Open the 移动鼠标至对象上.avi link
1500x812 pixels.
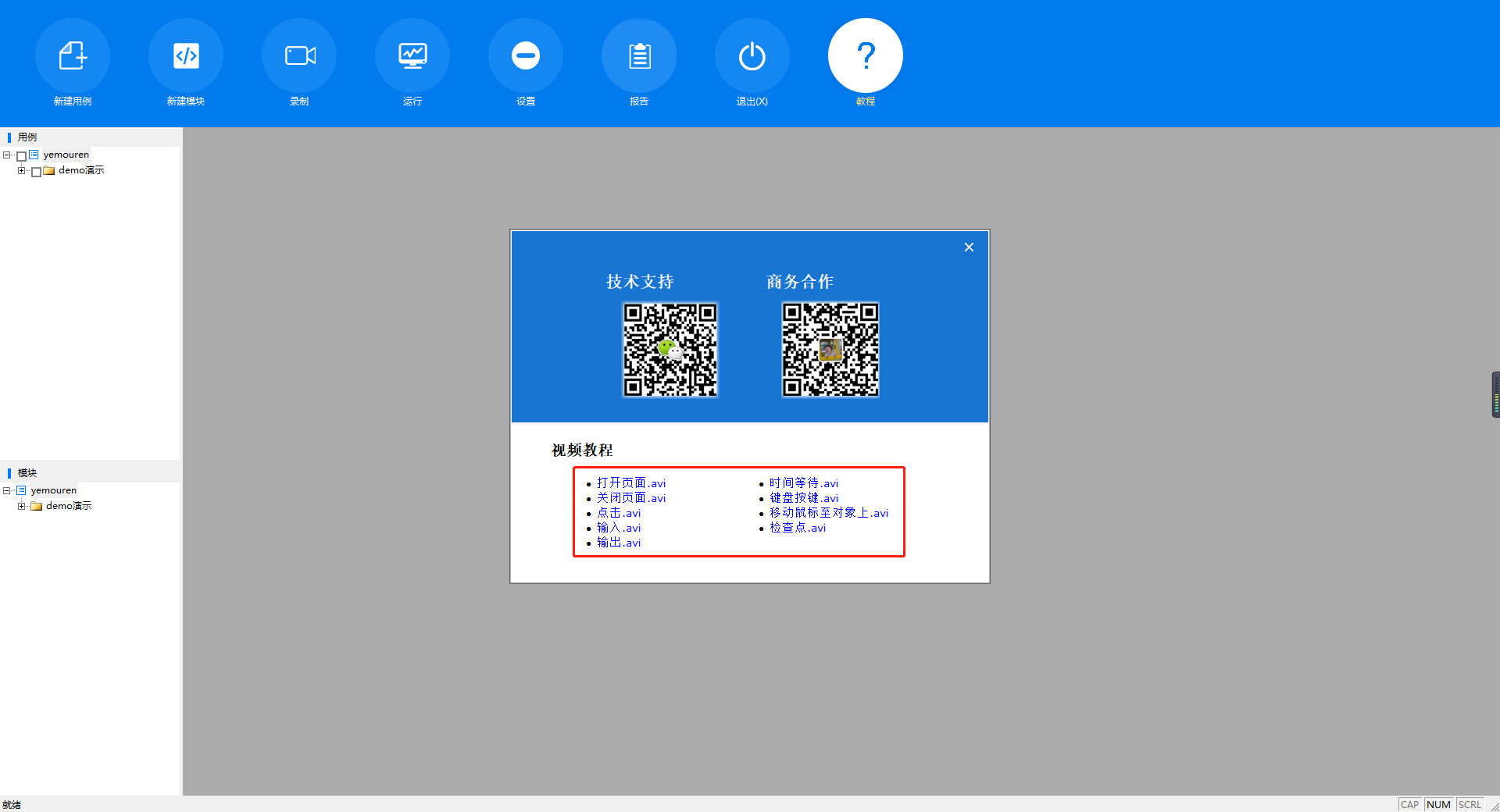pyautogui.click(x=829, y=513)
